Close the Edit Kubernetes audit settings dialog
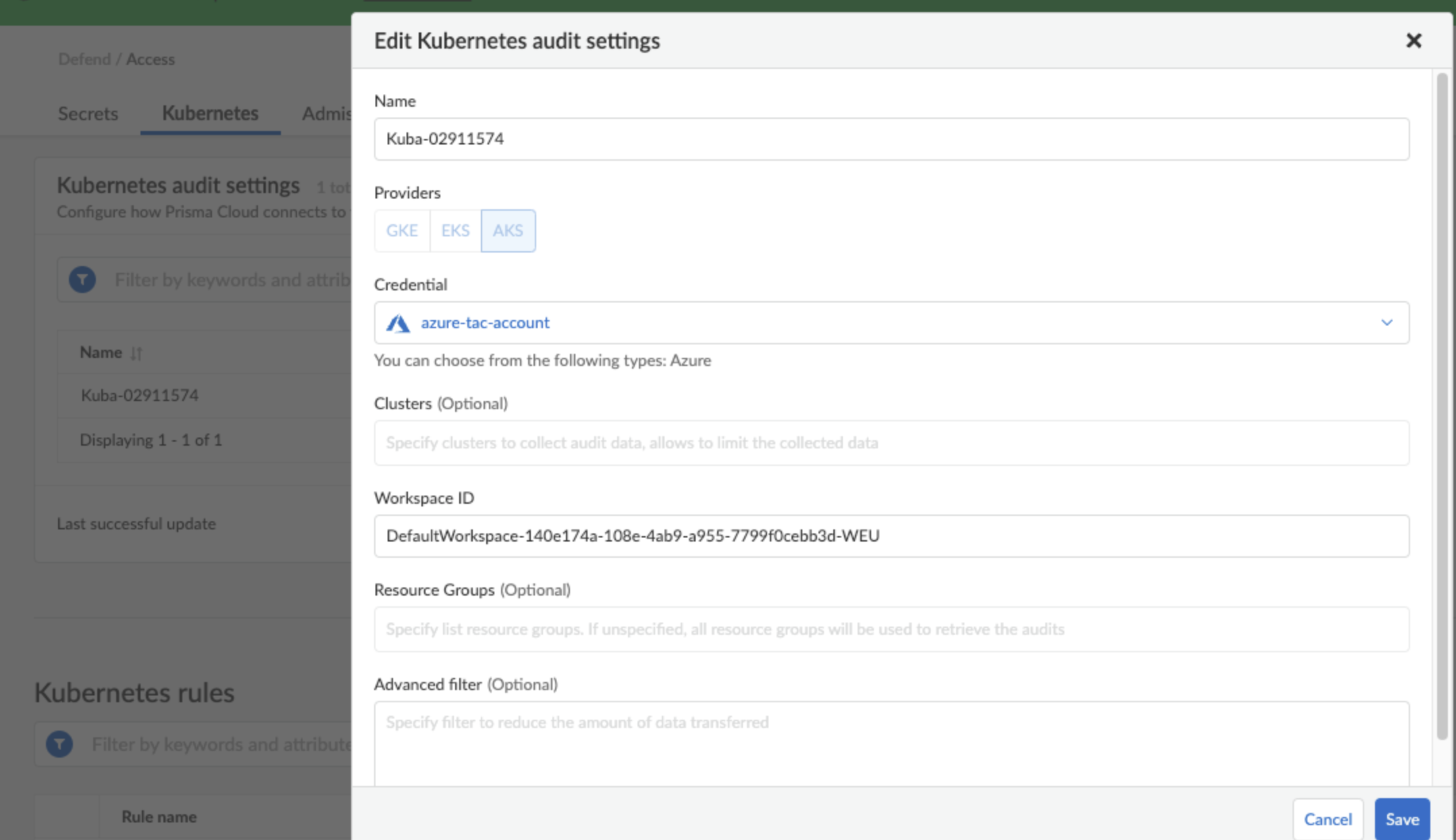The image size is (1456, 840). pos(1413,41)
